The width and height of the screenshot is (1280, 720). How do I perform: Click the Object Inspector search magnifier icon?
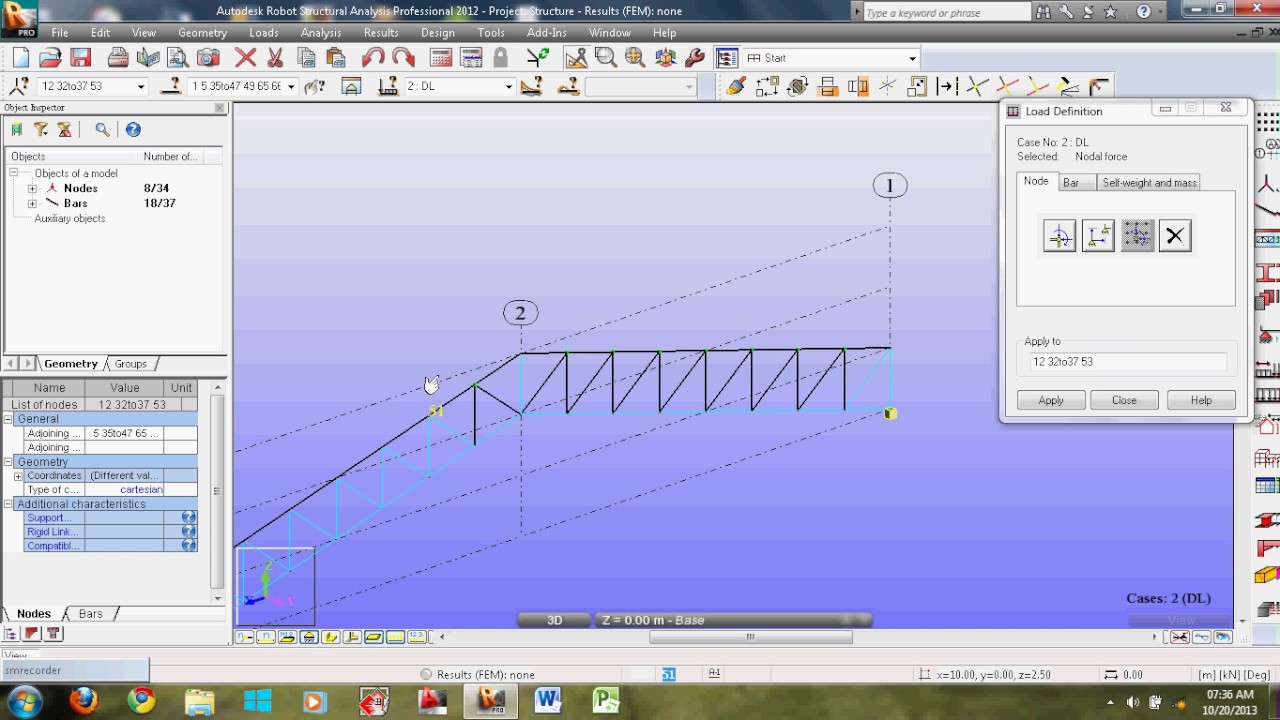tap(102, 129)
